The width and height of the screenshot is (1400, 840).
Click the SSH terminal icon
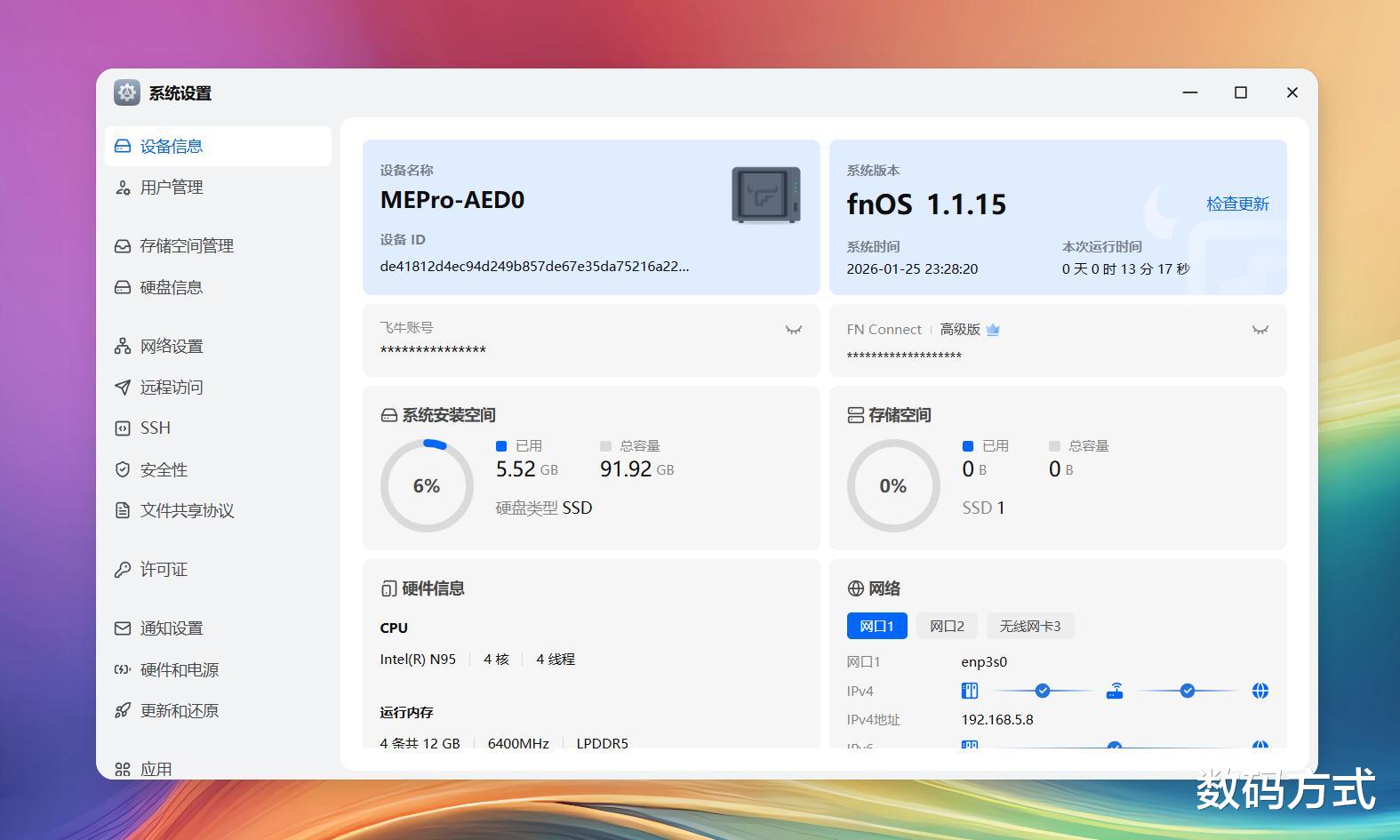[123, 428]
